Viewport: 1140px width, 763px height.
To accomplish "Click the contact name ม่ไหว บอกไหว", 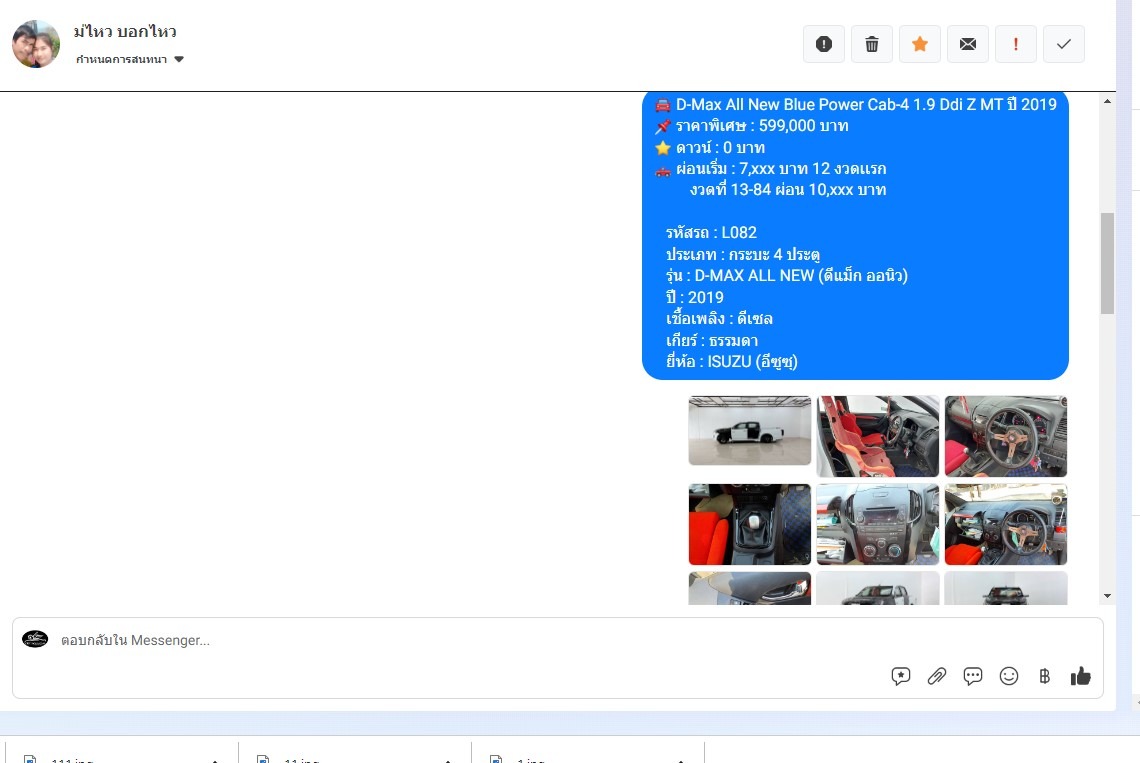I will (x=125, y=31).
